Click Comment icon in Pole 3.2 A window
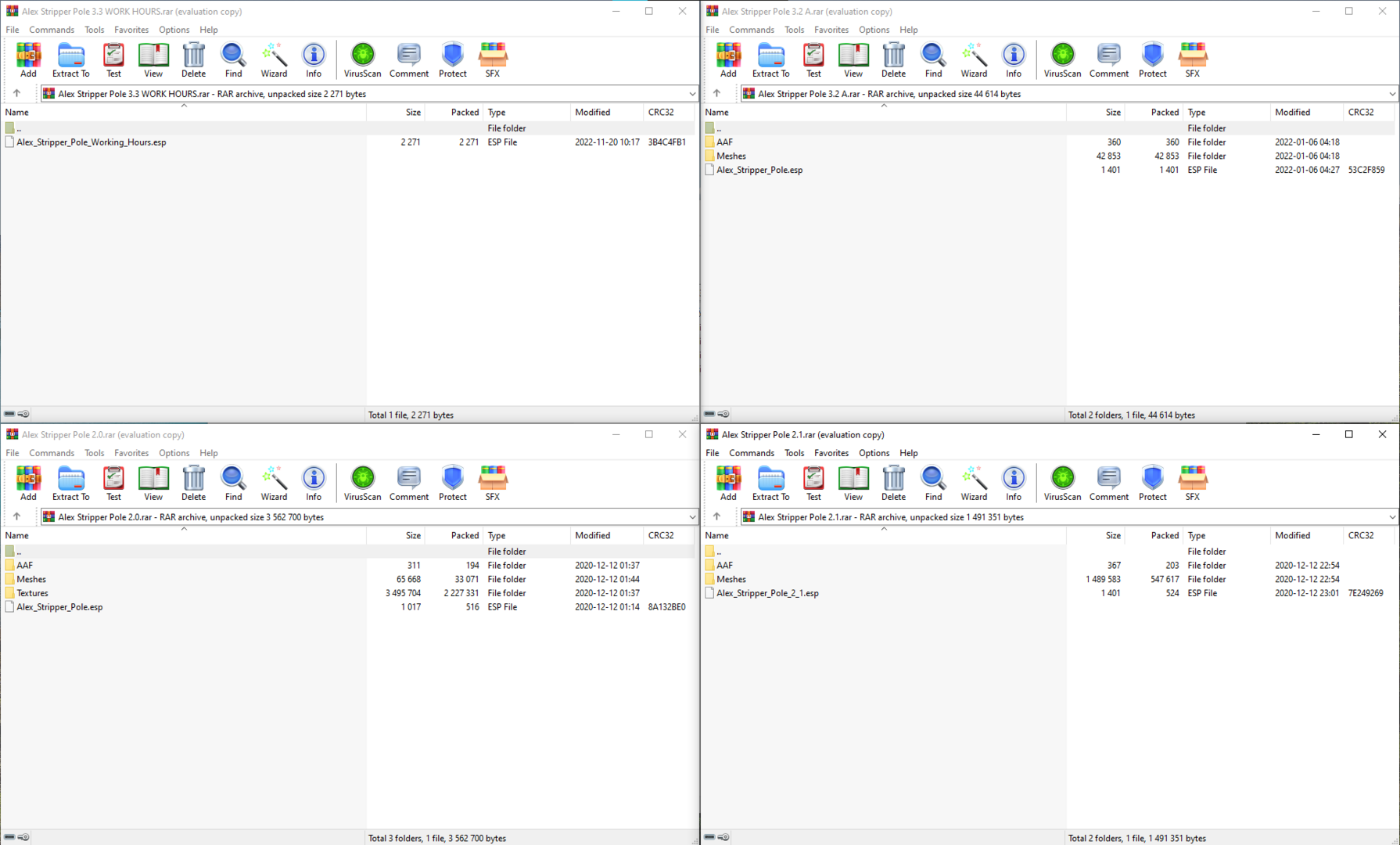1400x845 pixels. pyautogui.click(x=1108, y=60)
